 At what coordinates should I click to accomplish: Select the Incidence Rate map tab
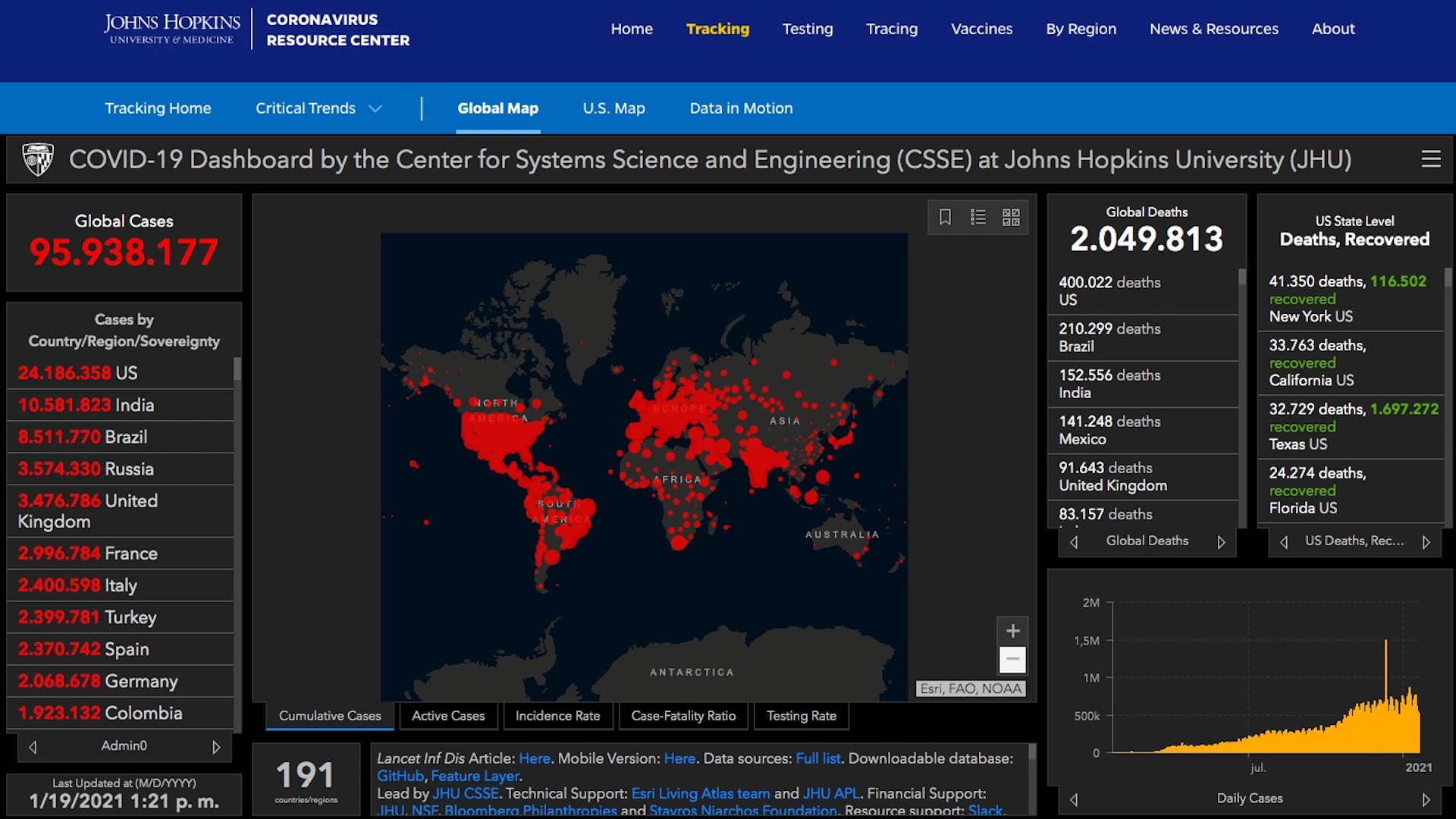pos(557,716)
